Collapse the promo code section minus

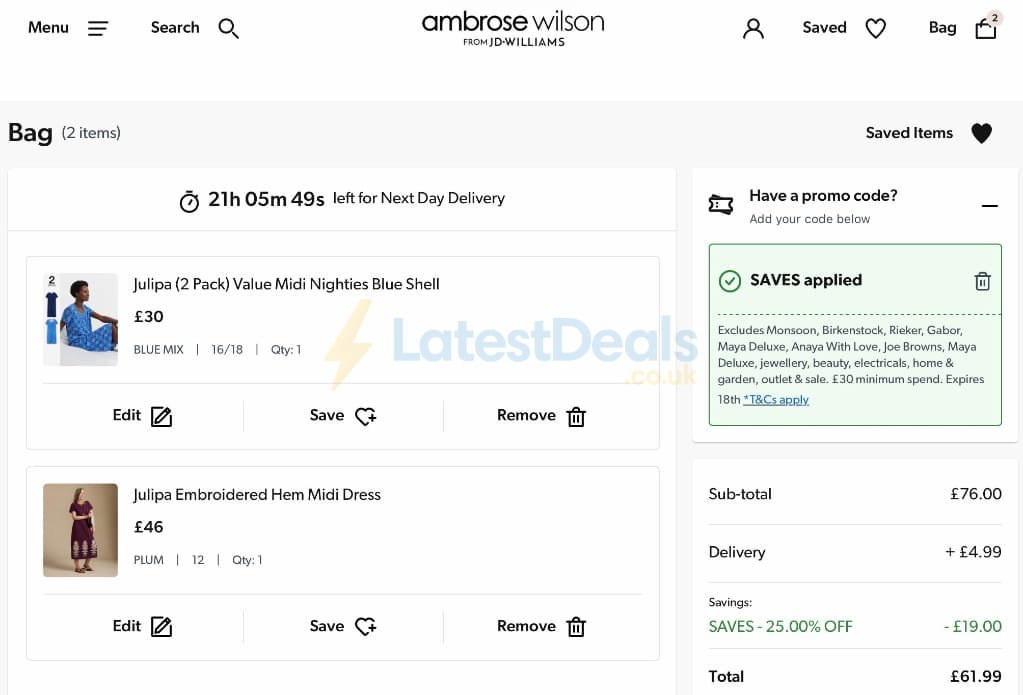(x=989, y=206)
